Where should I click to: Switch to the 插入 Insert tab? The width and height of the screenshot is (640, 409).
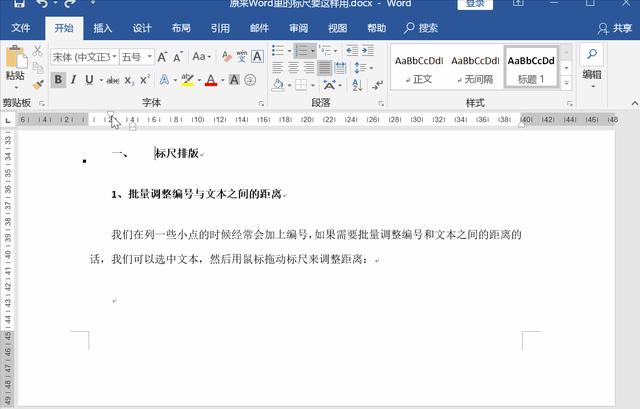pyautogui.click(x=102, y=28)
